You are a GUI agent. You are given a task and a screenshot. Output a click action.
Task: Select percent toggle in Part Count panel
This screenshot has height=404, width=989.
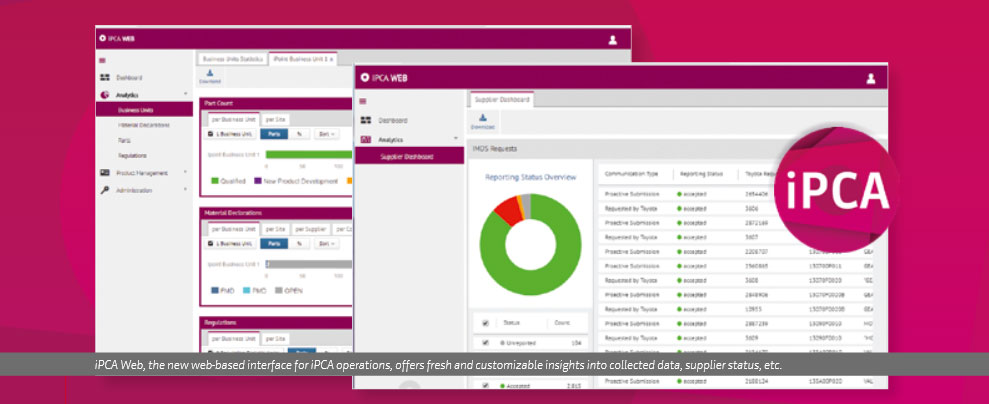coord(299,134)
